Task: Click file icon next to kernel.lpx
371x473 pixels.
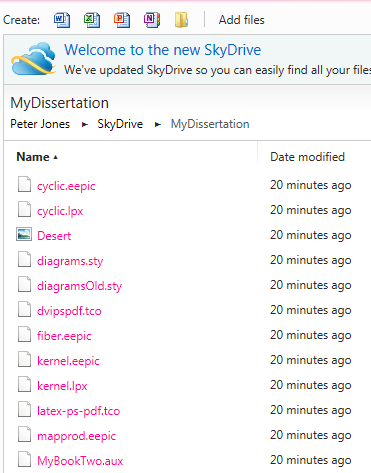Action: pos(24,384)
